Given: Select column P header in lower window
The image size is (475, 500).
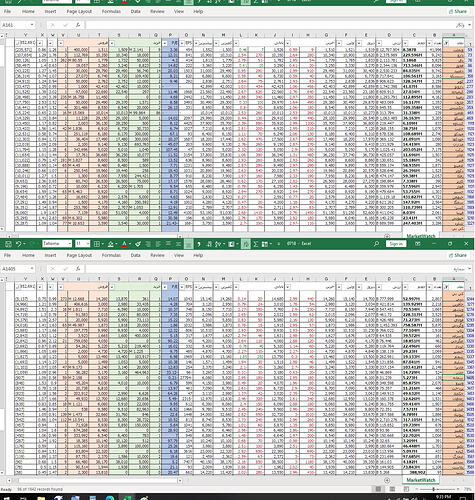Looking at the screenshot, I should [170, 279].
